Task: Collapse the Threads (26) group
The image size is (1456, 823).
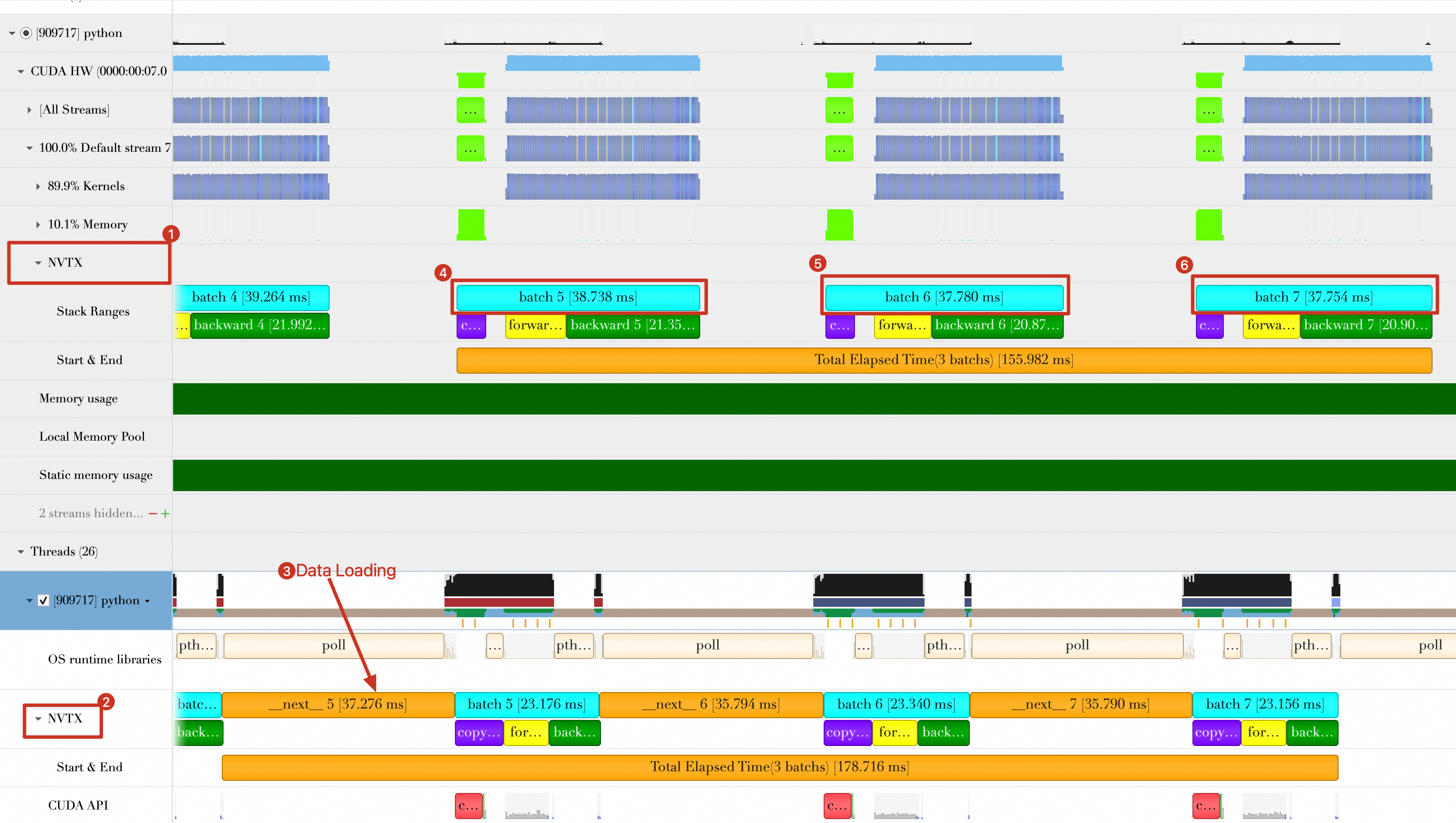Action: 21,552
